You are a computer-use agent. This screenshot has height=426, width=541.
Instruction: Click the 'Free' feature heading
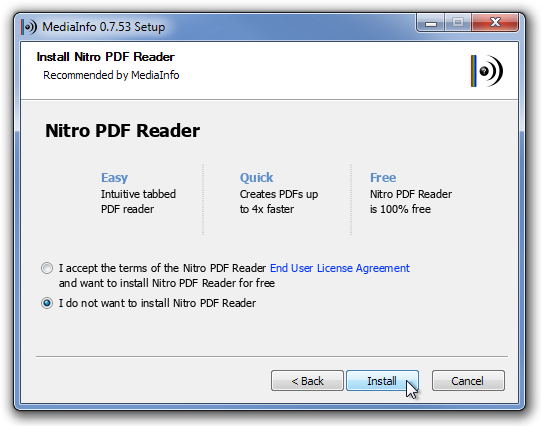click(383, 178)
